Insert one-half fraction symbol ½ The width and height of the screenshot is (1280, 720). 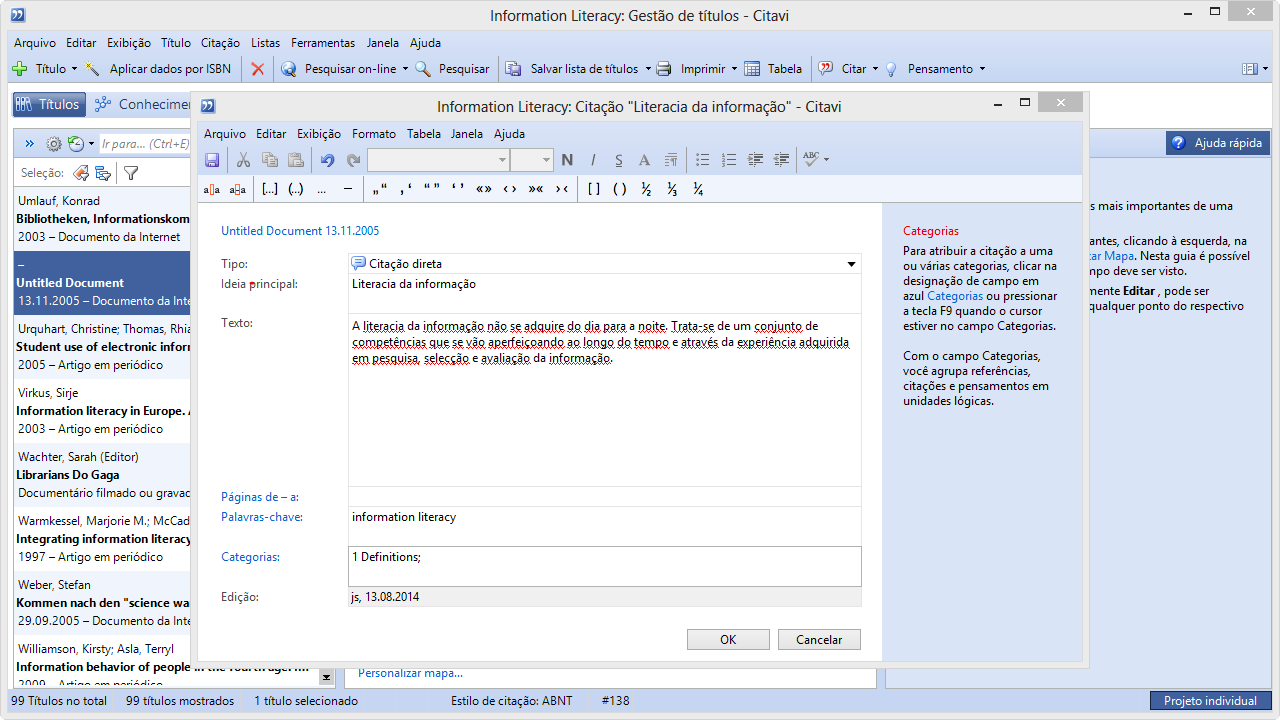point(646,189)
